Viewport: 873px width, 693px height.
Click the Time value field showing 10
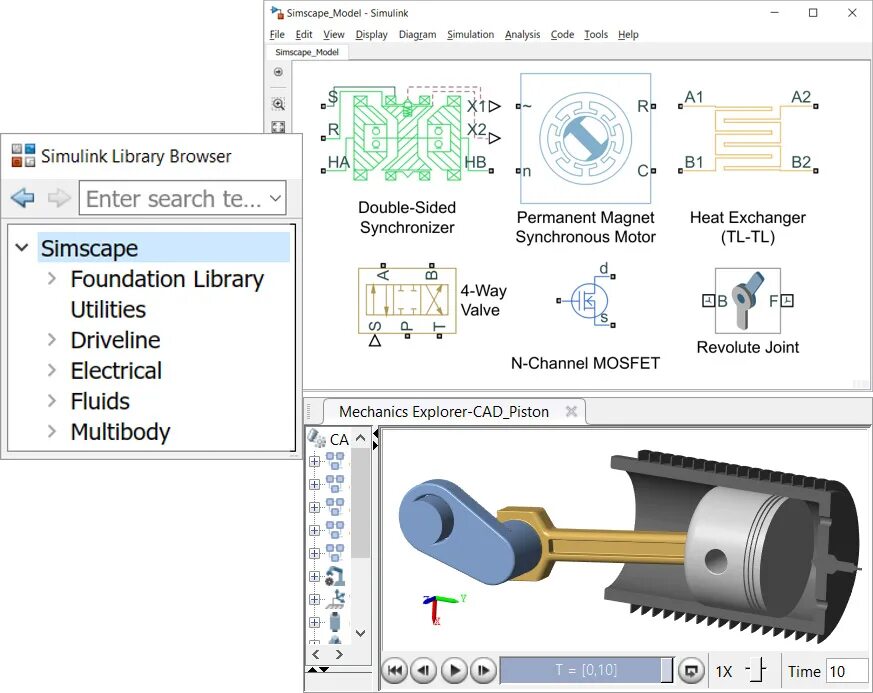tap(847, 671)
